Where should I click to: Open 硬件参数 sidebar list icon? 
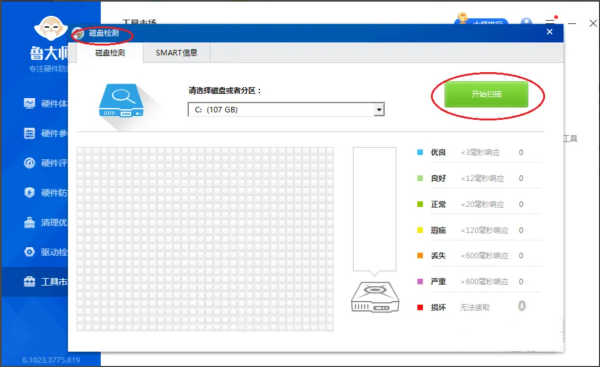tap(29, 133)
